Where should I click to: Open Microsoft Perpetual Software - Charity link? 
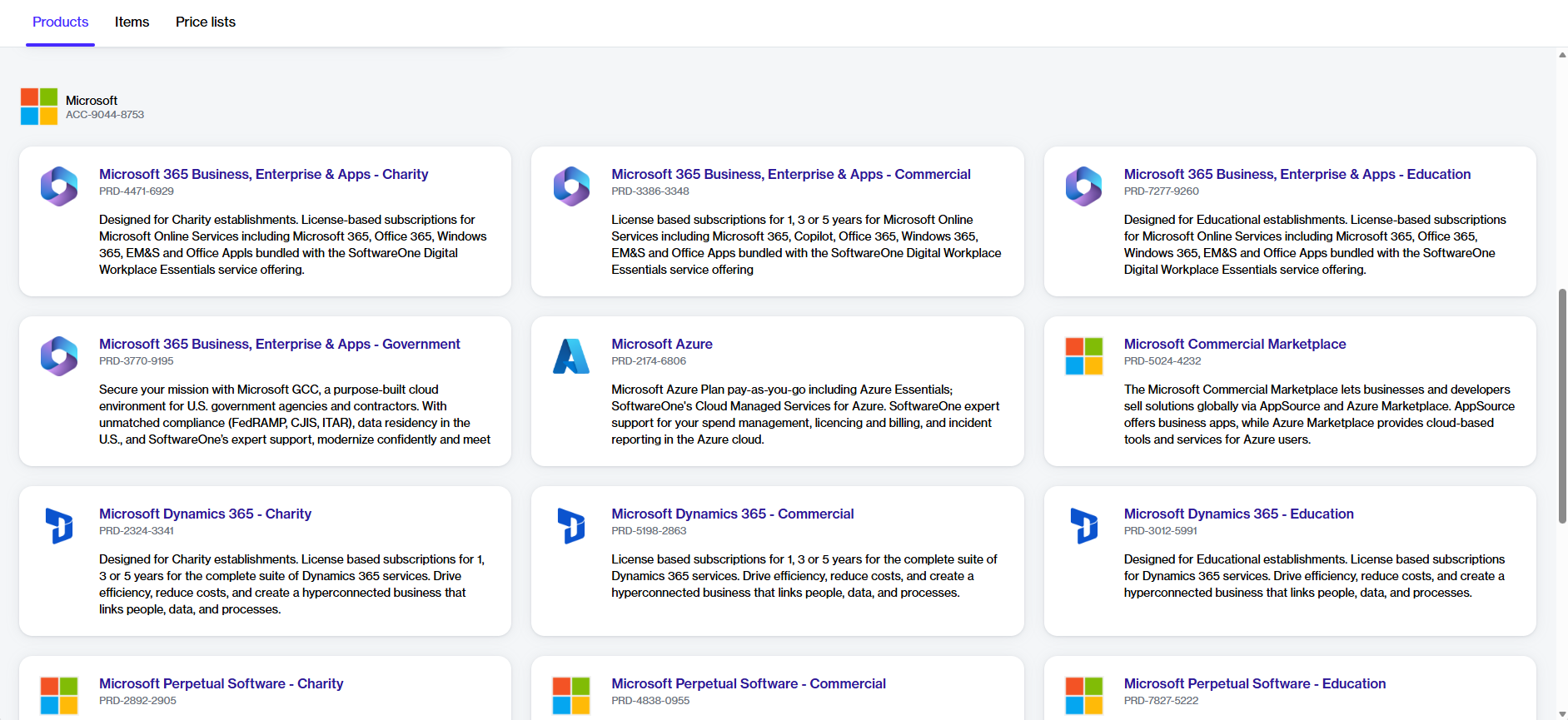click(x=221, y=683)
